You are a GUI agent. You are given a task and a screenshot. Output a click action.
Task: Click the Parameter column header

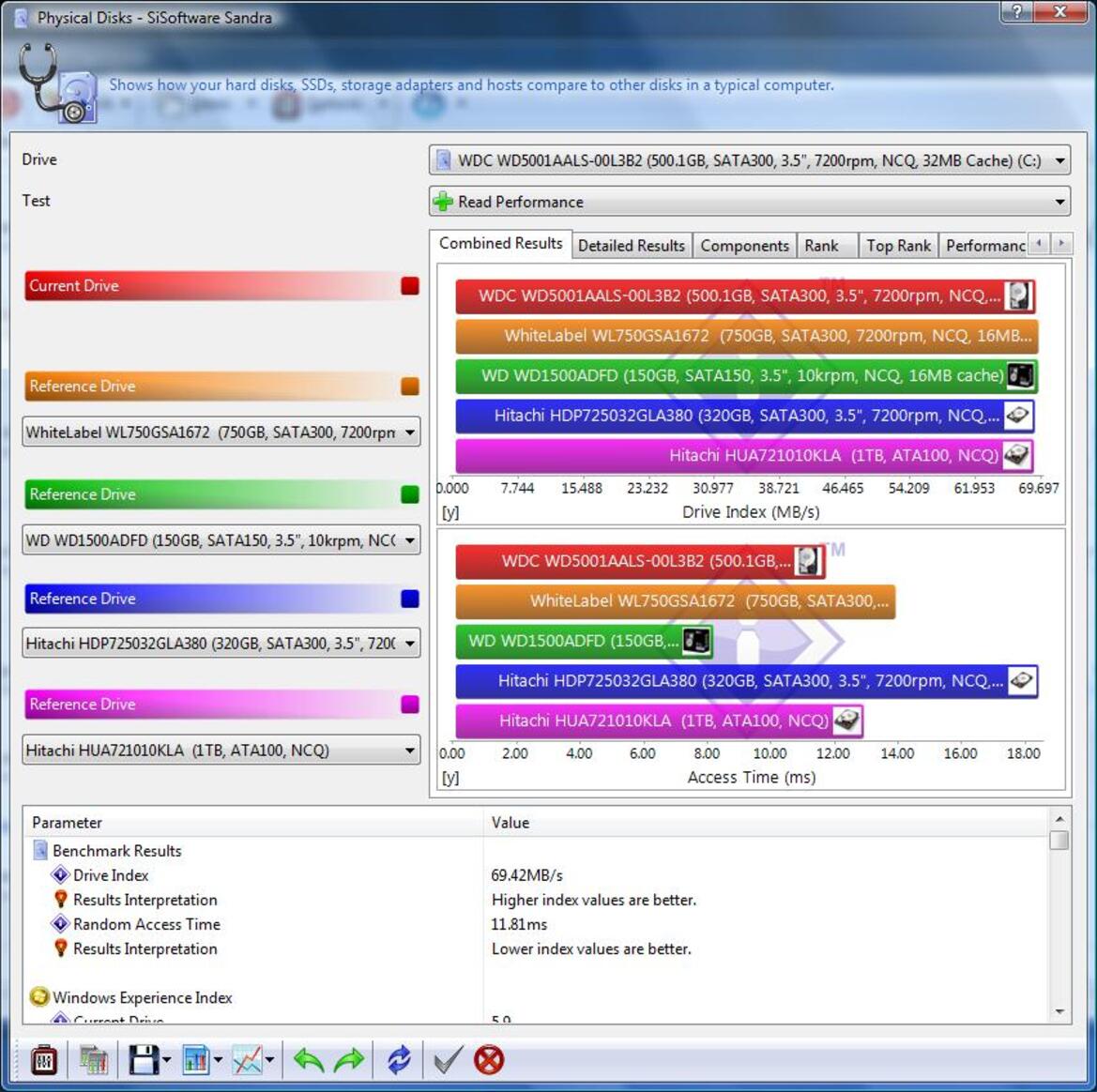(x=253, y=823)
